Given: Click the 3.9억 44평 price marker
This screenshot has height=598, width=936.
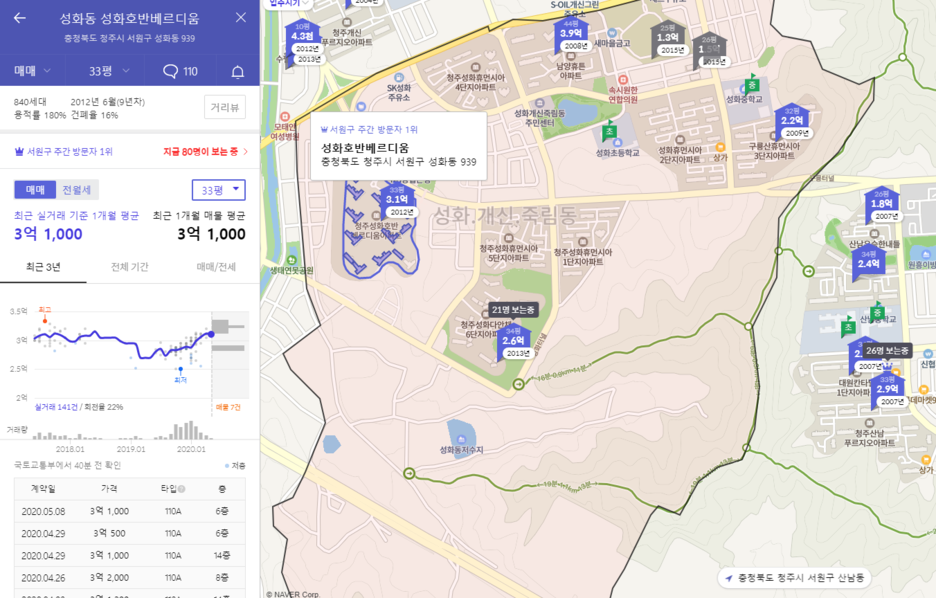Looking at the screenshot, I should pyautogui.click(x=571, y=33).
